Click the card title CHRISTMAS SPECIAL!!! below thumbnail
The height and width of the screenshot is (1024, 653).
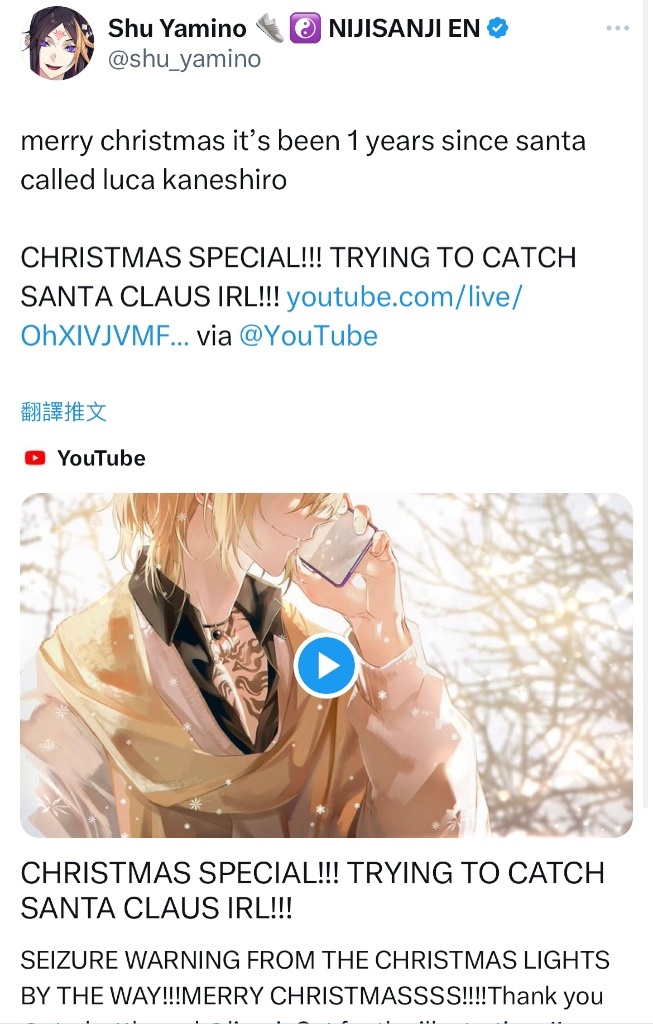pyautogui.click(x=312, y=890)
